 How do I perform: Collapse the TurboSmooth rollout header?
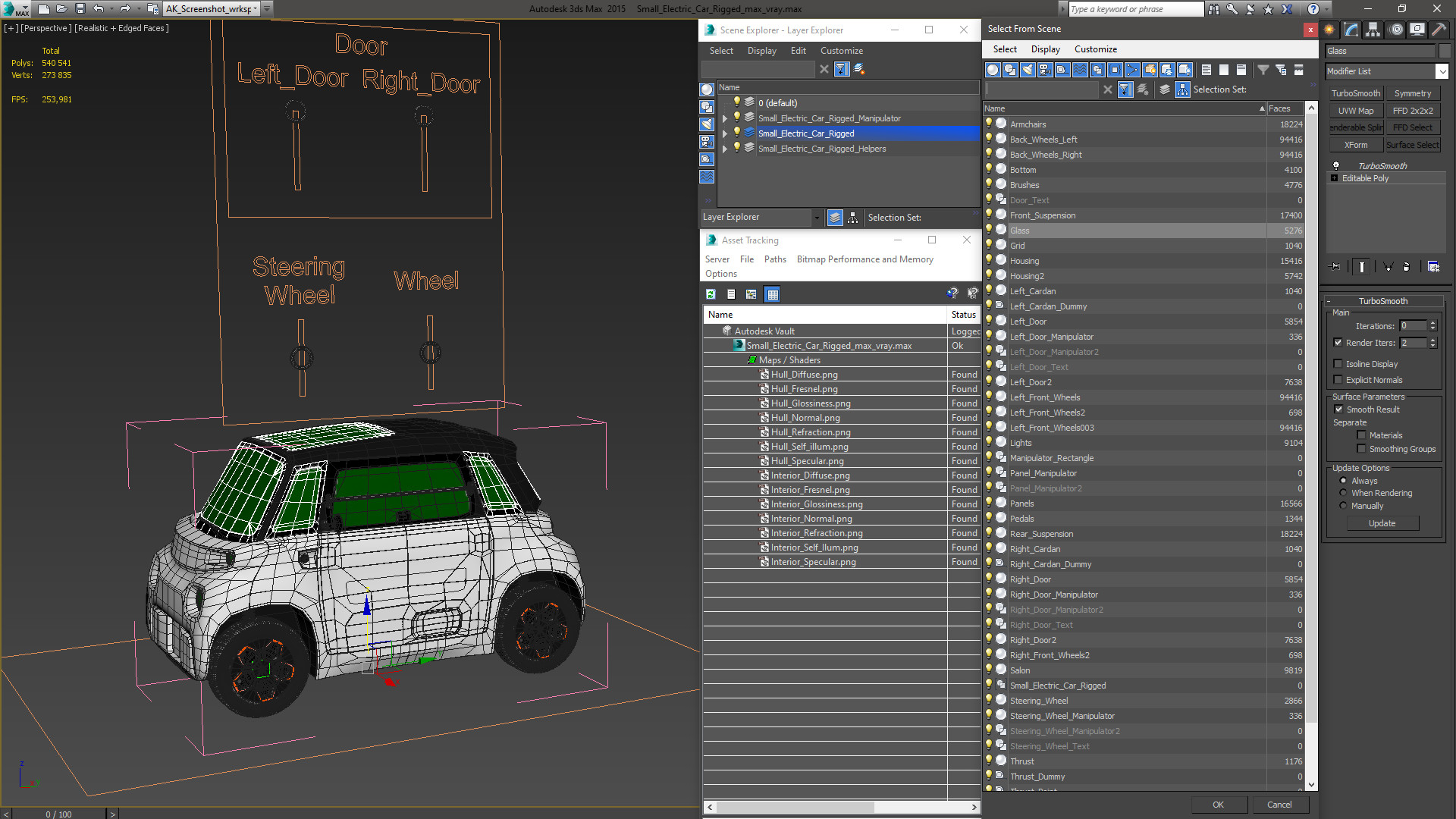click(1383, 301)
